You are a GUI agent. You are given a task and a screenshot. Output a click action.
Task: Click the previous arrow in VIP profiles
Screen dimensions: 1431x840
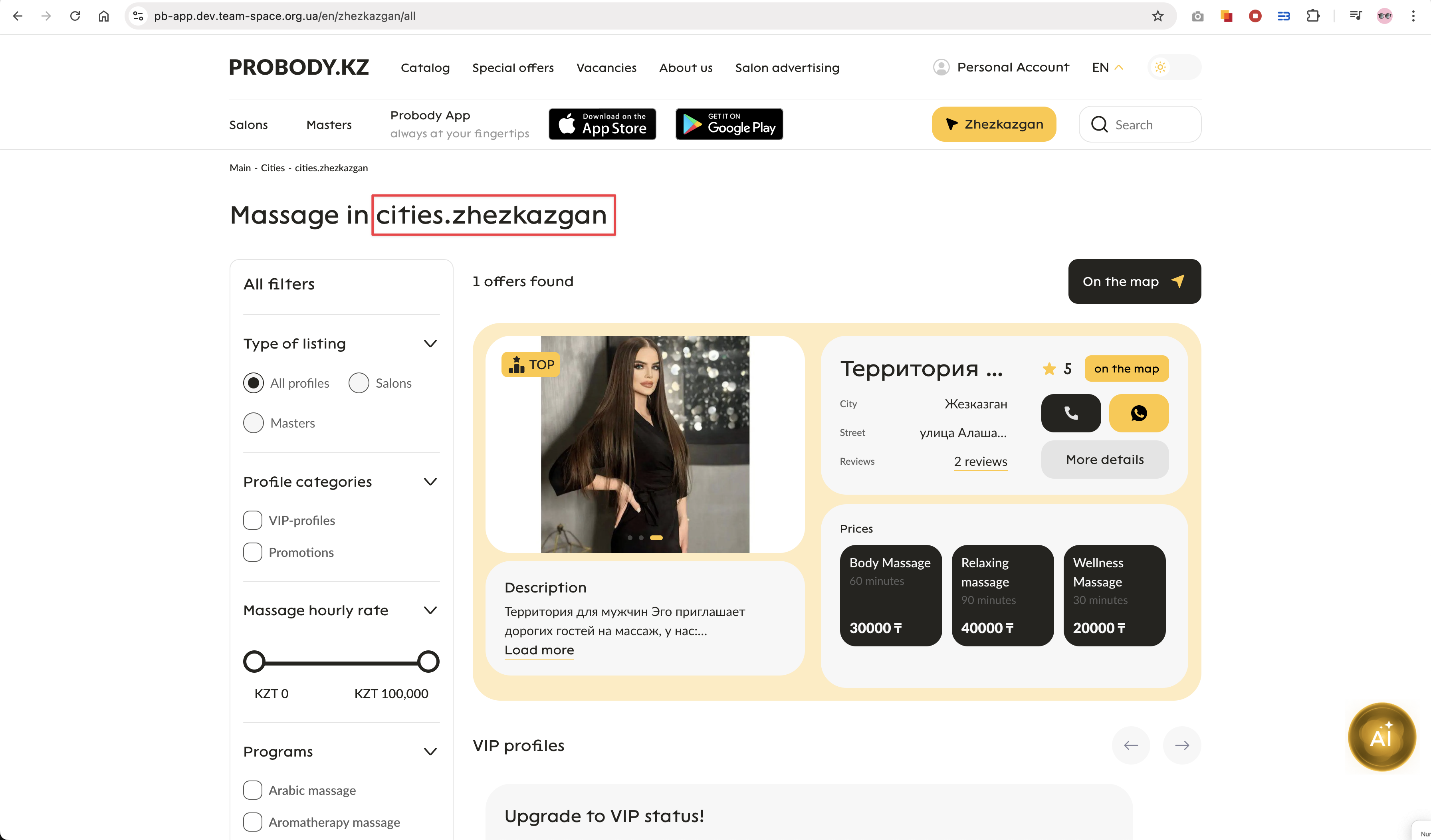click(x=1131, y=745)
